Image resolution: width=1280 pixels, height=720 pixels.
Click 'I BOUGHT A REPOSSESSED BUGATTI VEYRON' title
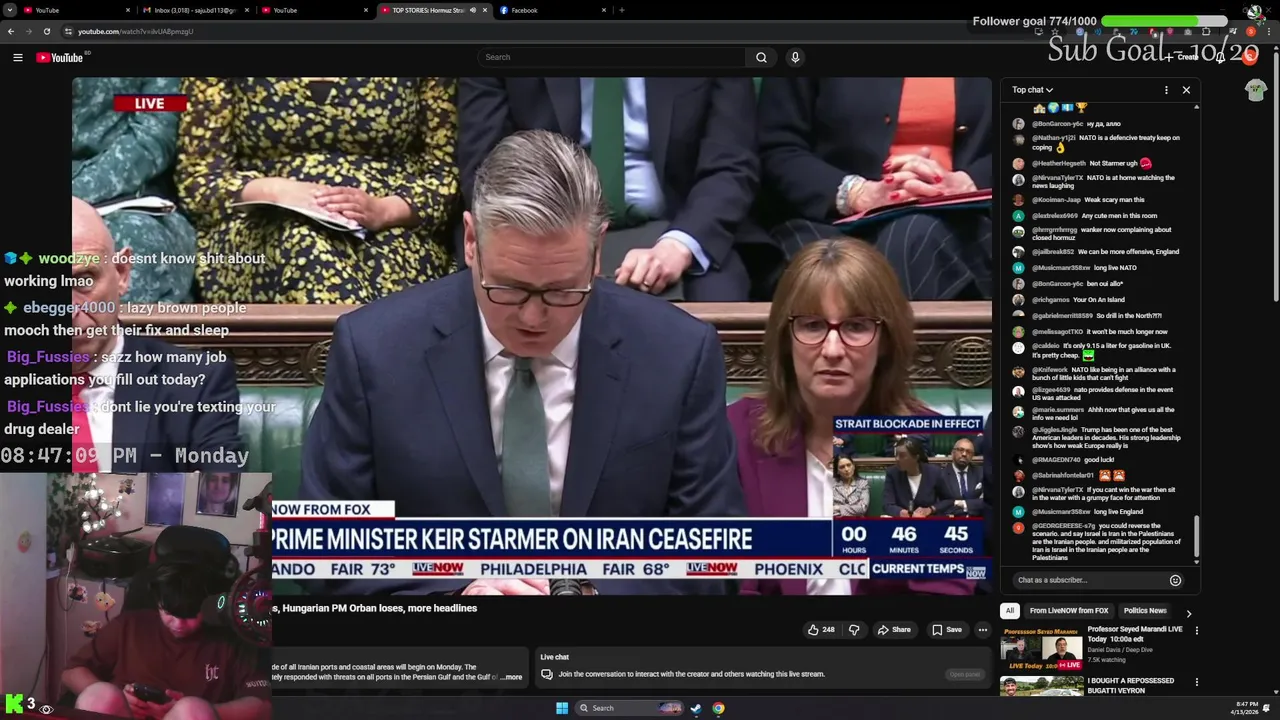click(x=1130, y=685)
